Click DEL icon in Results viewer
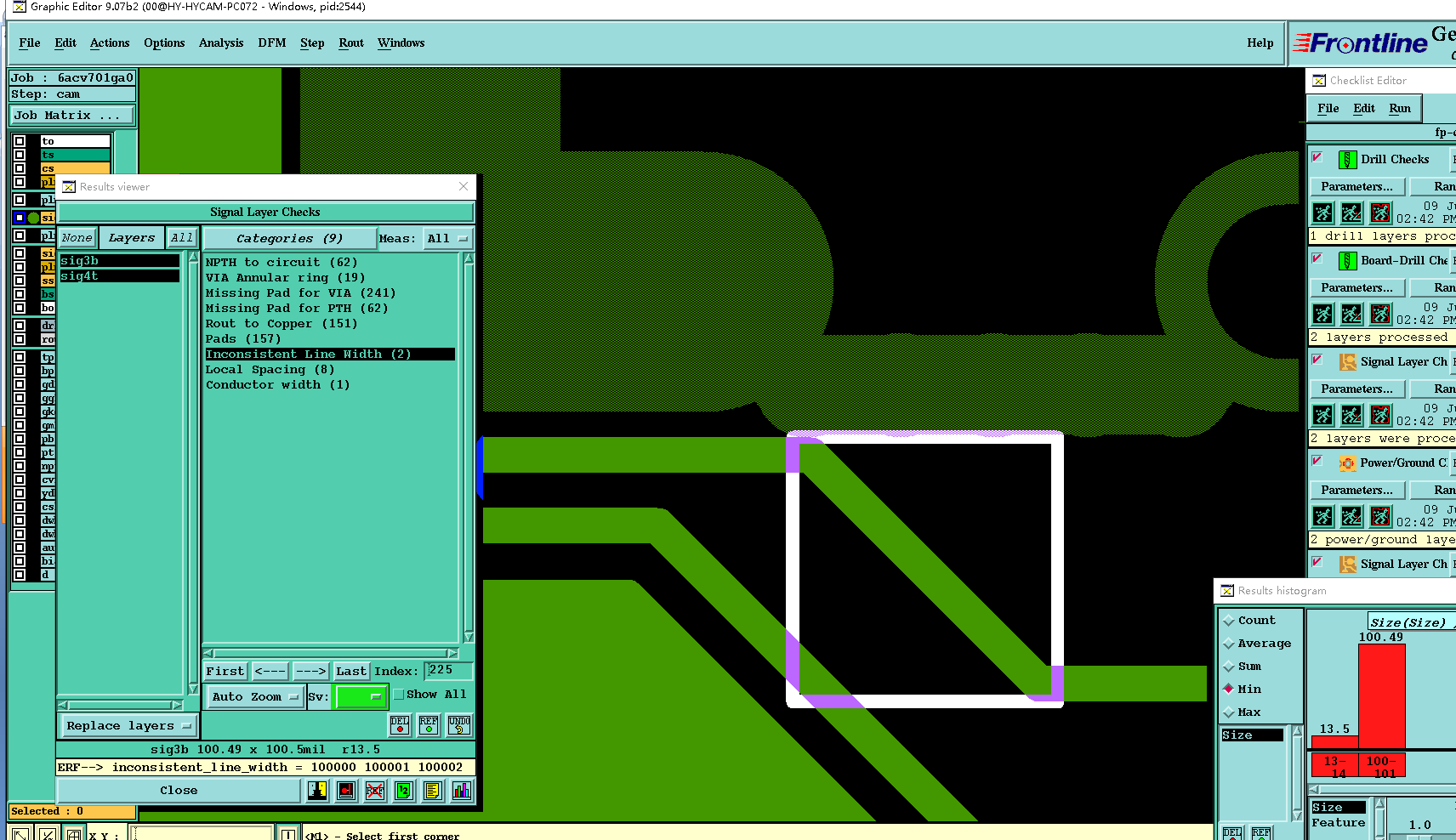Image resolution: width=1456 pixels, height=840 pixels. click(x=400, y=725)
